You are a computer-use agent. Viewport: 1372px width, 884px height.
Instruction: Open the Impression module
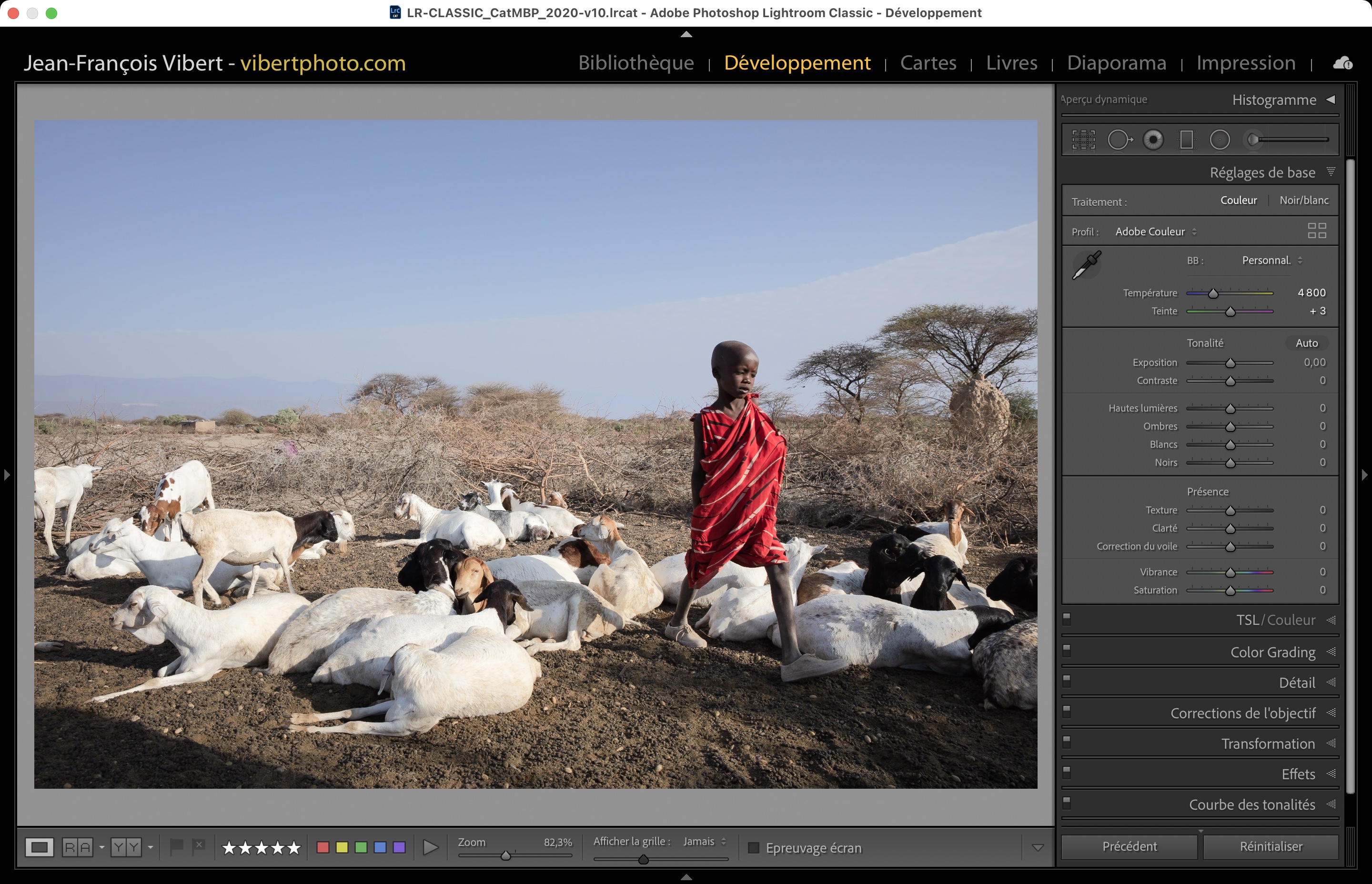click(1246, 62)
